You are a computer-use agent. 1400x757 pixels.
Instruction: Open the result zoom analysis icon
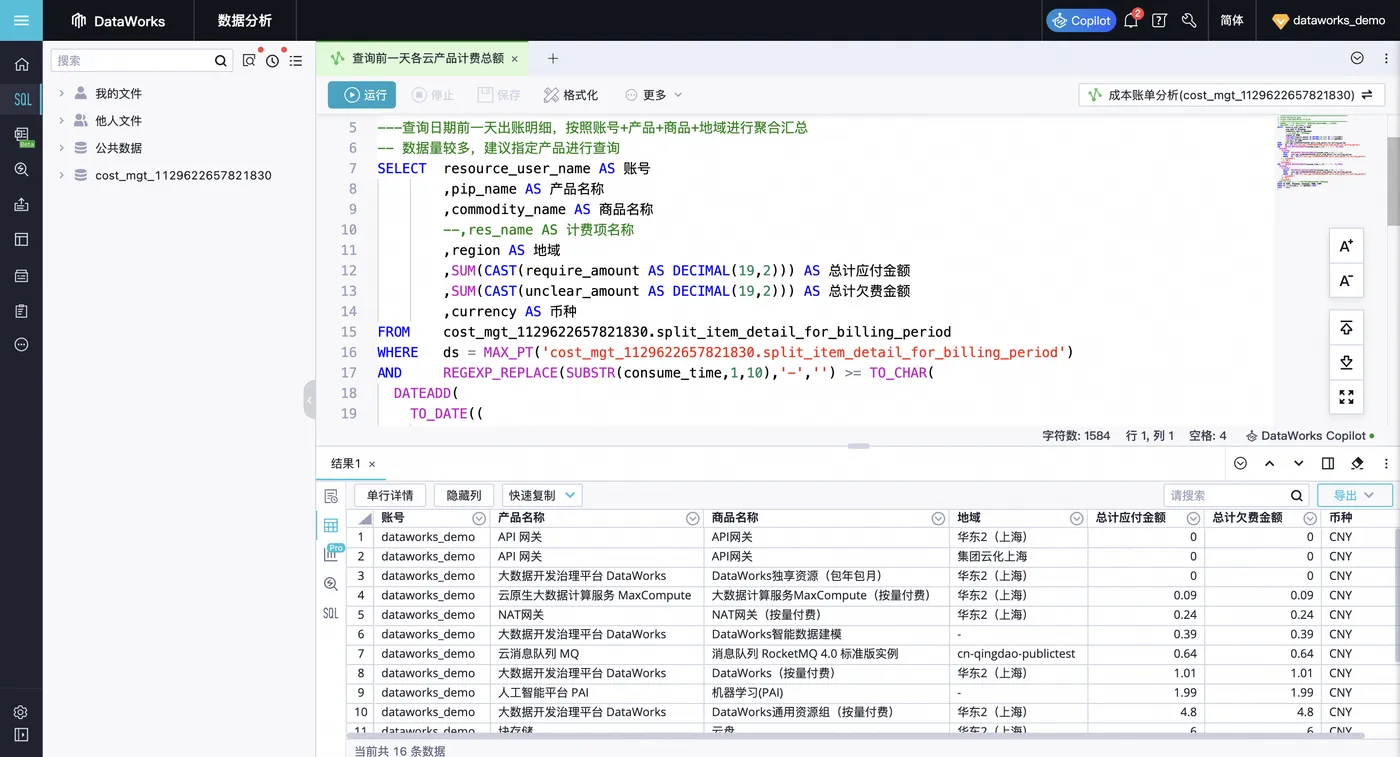pos(331,583)
